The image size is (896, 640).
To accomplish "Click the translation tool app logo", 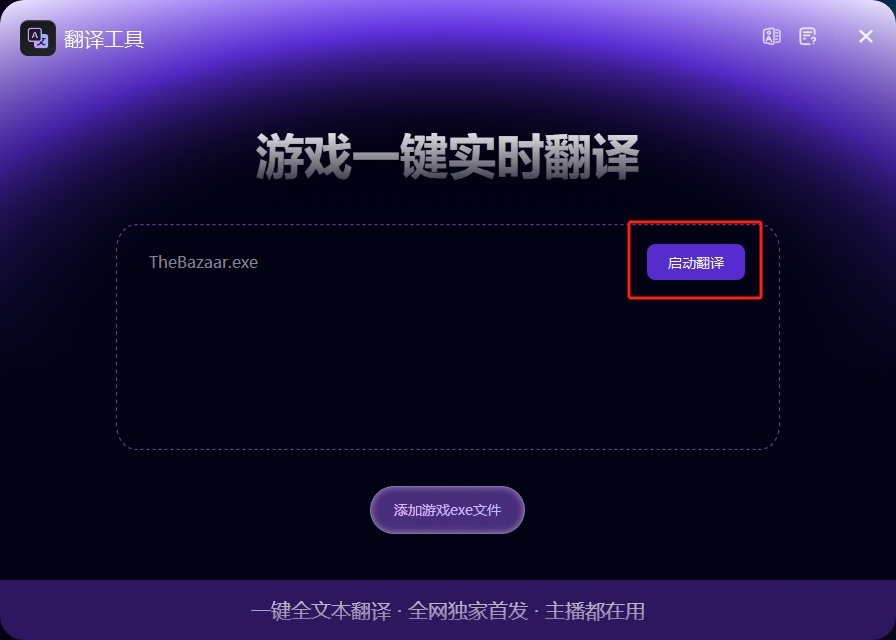I will pos(38,38).
